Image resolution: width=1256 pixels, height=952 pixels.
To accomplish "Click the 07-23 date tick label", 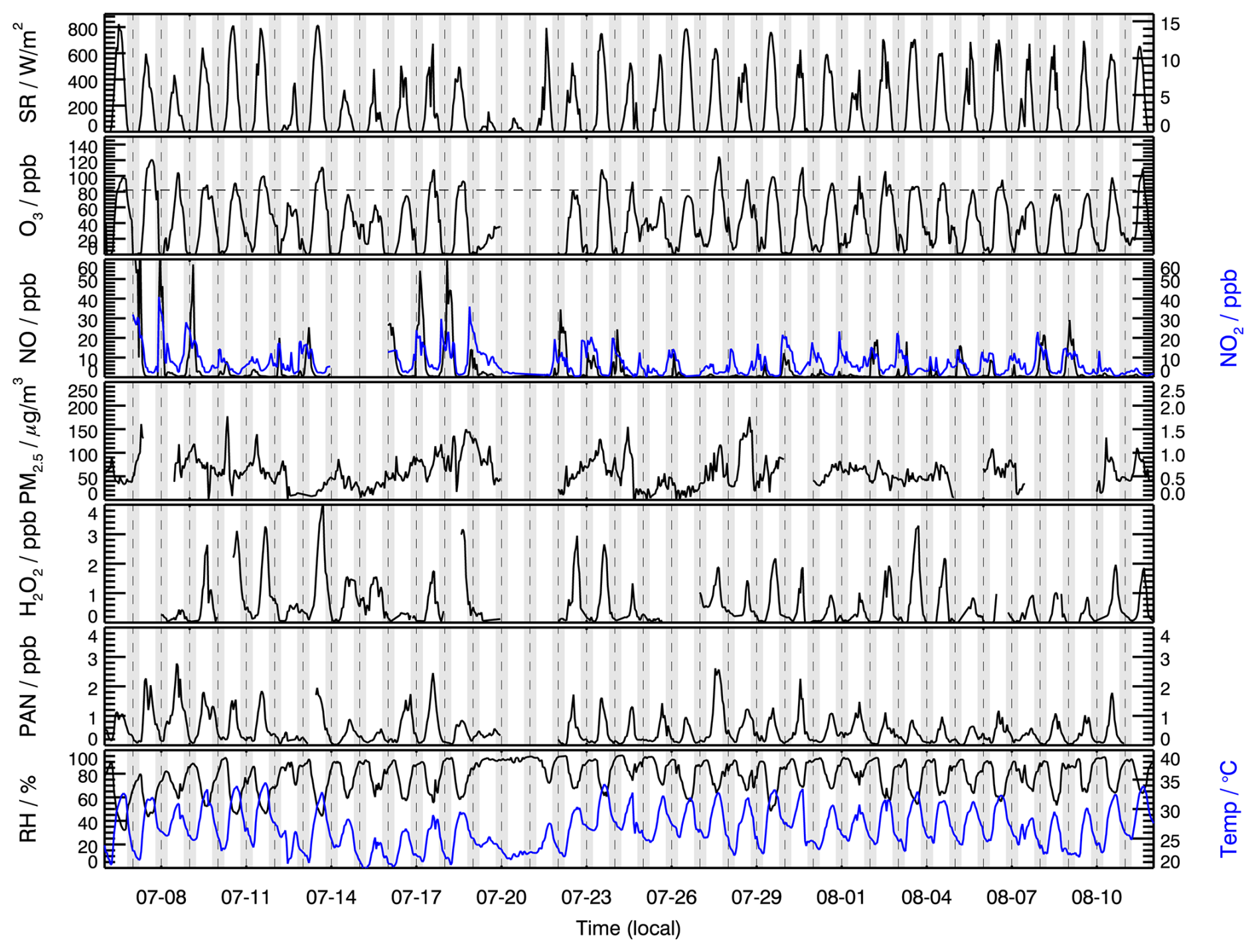I will tap(586, 898).
